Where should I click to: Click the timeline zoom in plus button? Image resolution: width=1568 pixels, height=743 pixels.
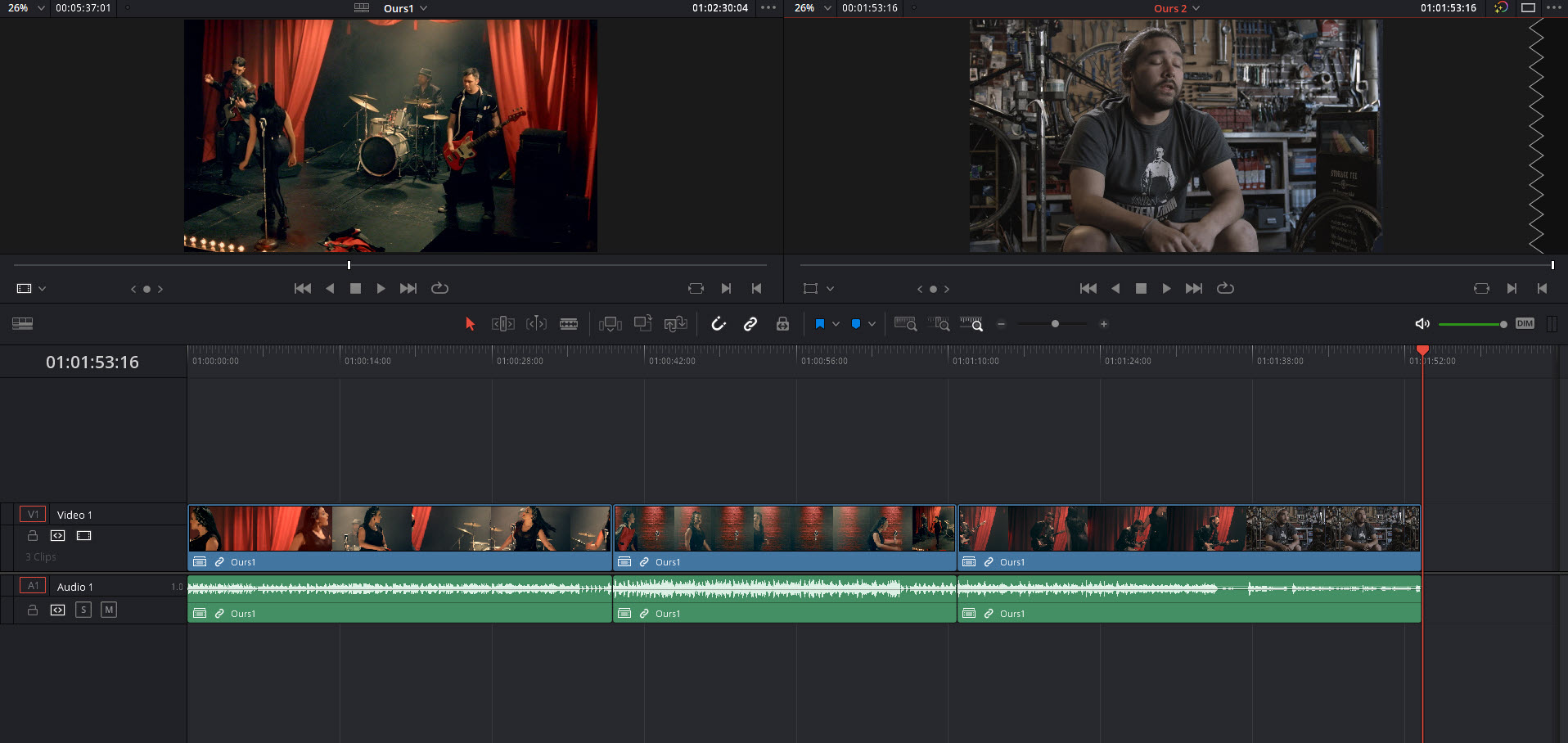click(1103, 324)
